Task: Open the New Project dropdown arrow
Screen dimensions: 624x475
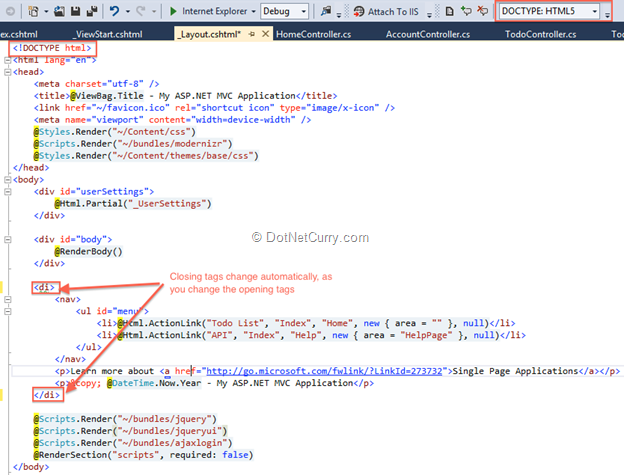Action: click(46, 12)
